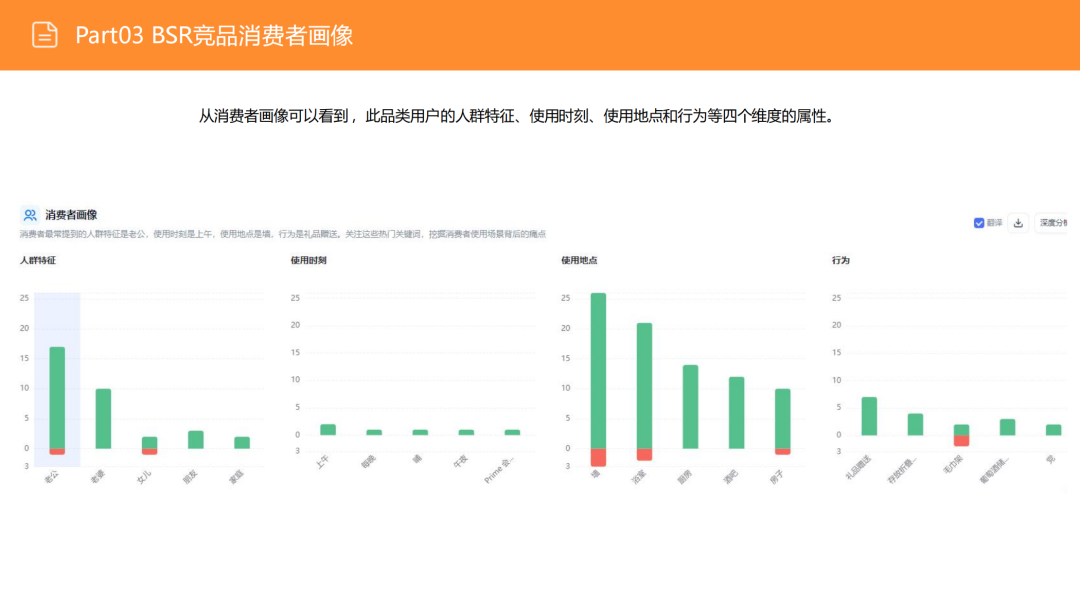Select the 朋友 bar in 人群特征
The image size is (1080, 608).
coord(196,440)
